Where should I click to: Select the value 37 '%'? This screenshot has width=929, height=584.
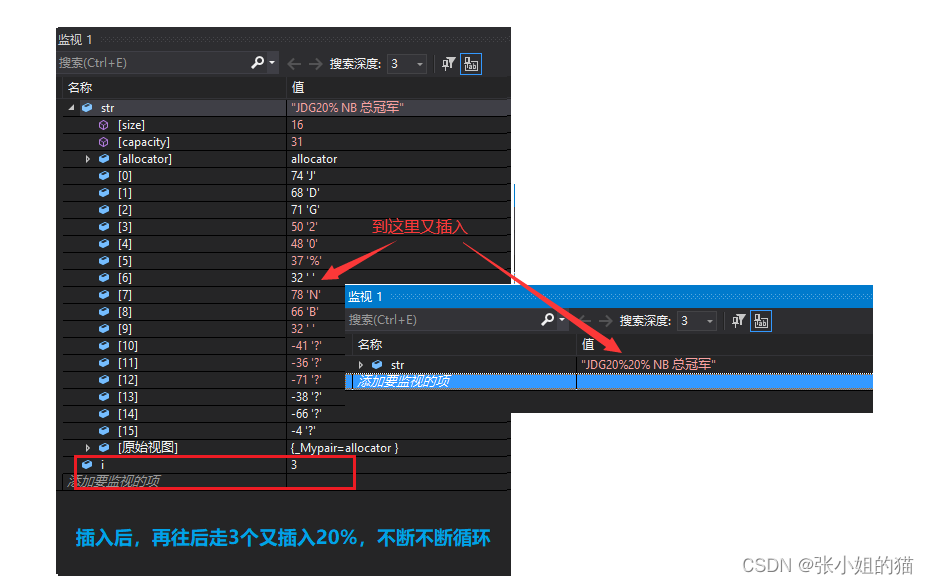click(x=306, y=261)
